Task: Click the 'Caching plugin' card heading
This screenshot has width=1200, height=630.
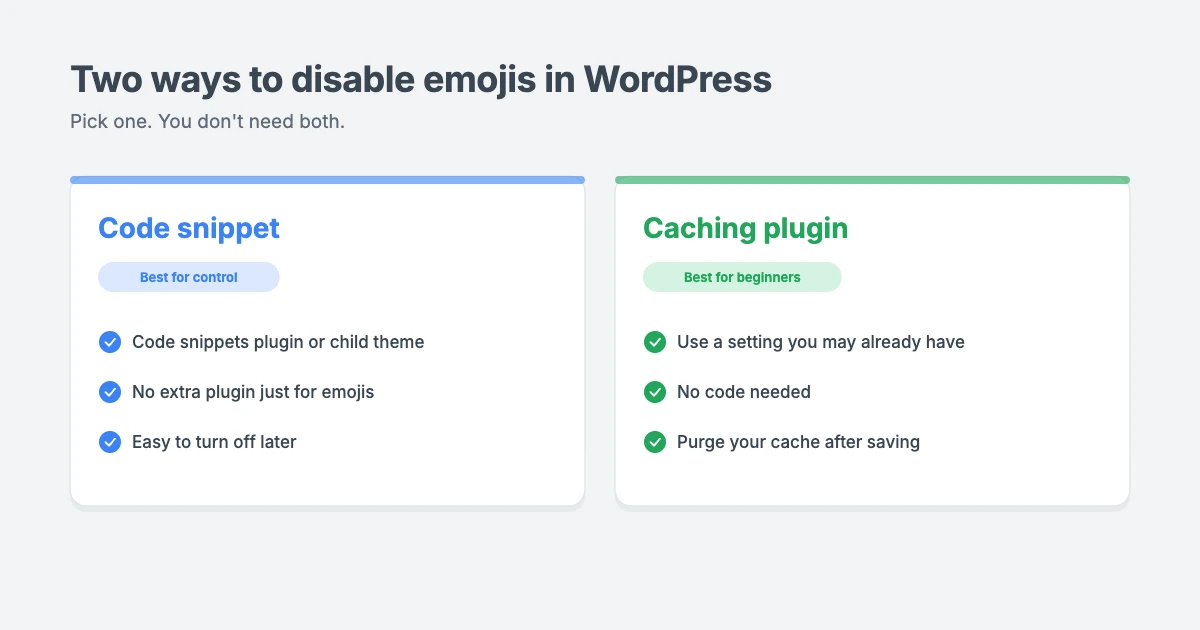Action: tap(745, 228)
